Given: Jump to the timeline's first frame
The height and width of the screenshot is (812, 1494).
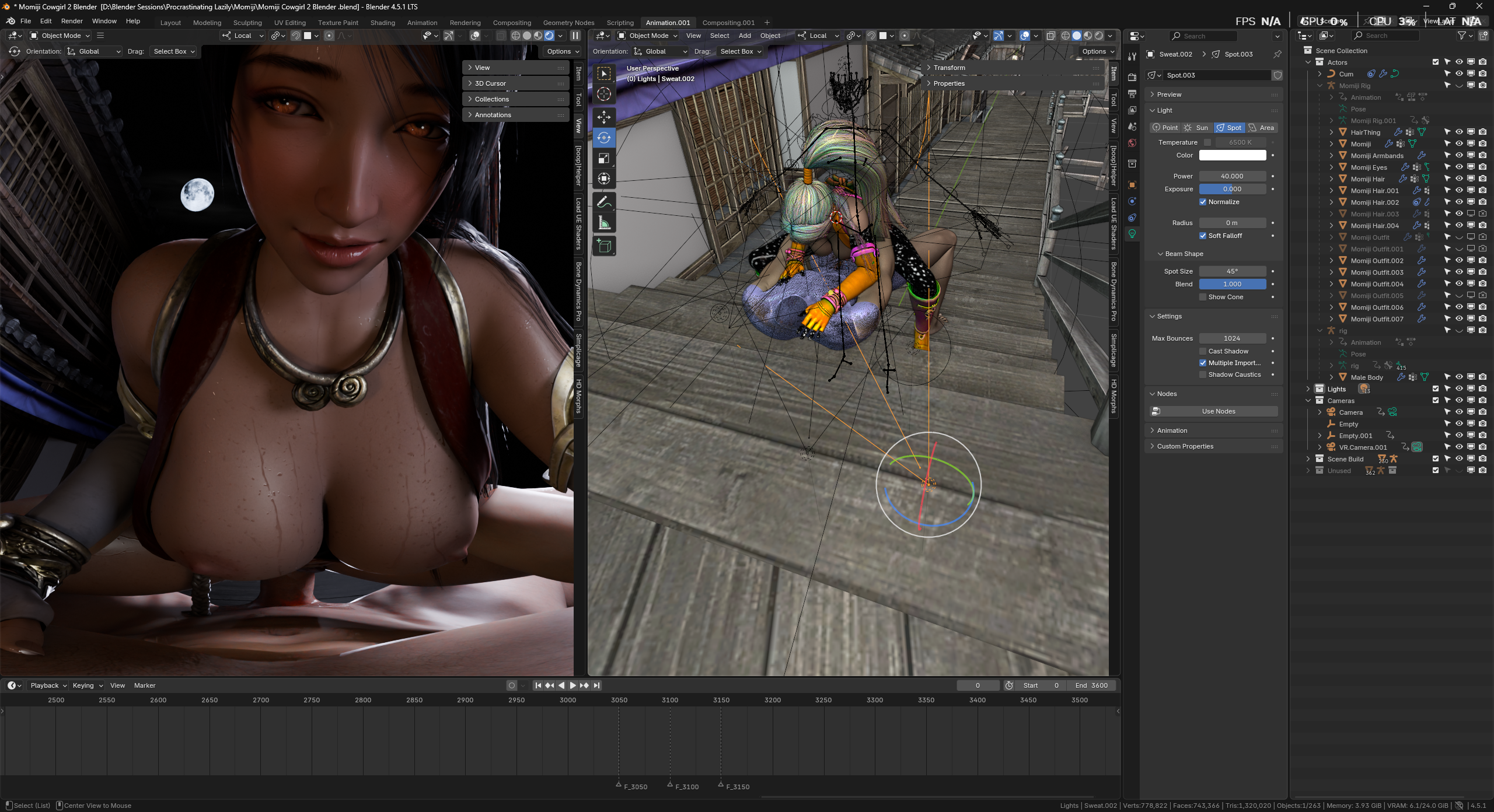Looking at the screenshot, I should 538,685.
